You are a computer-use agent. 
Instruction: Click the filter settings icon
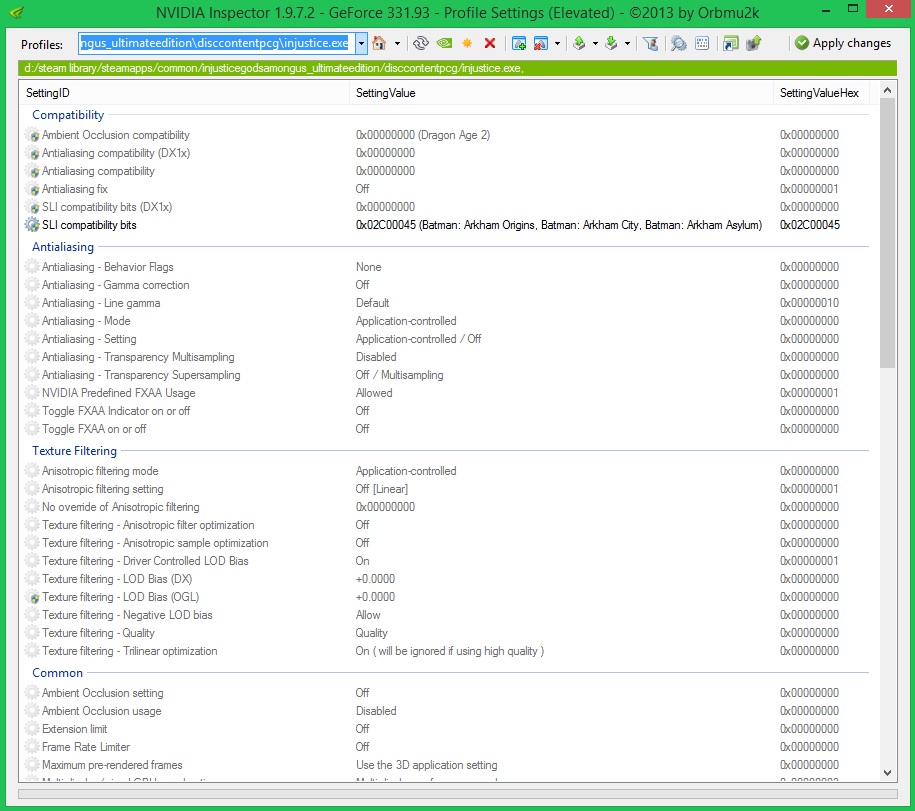651,44
